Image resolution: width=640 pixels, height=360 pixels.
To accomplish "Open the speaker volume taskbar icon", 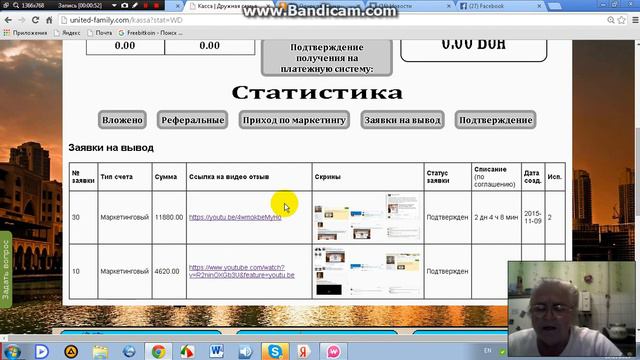I will point(245,351).
